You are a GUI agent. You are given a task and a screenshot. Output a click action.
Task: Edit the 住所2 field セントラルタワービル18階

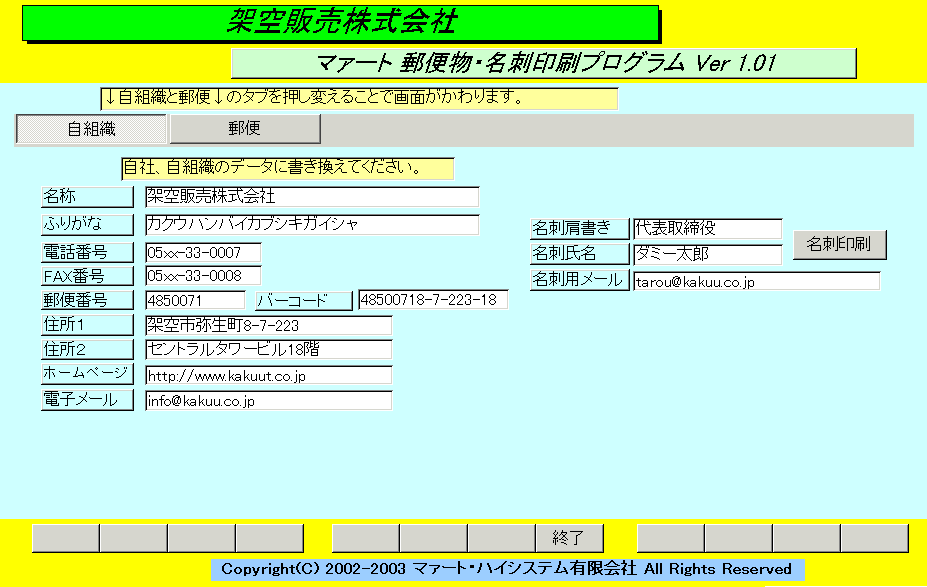pyautogui.click(x=268, y=349)
